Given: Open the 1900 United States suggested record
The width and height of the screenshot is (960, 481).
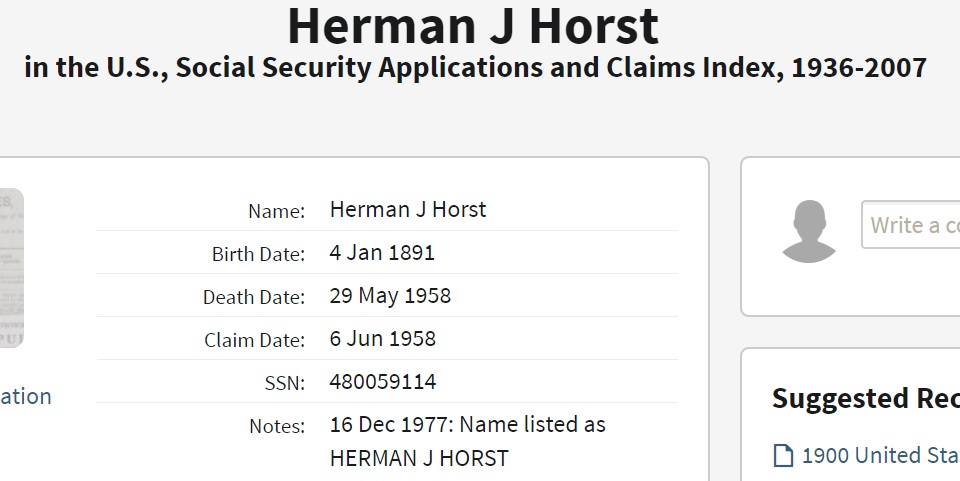Looking at the screenshot, I should (x=880, y=456).
